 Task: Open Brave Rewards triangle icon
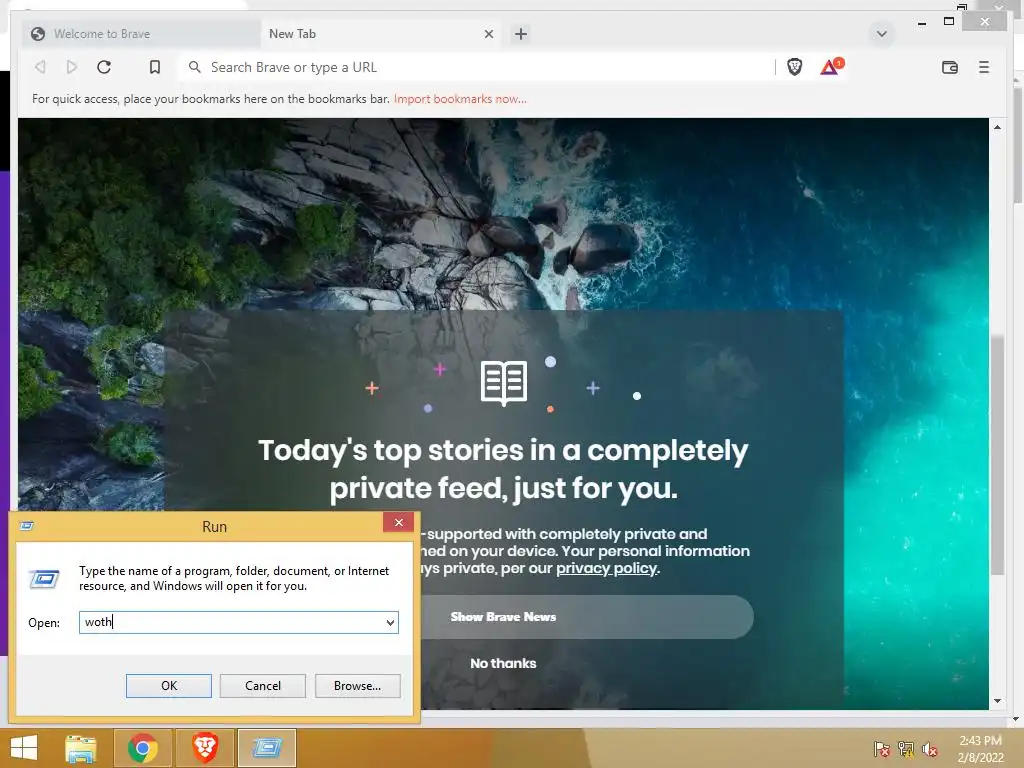[831, 67]
